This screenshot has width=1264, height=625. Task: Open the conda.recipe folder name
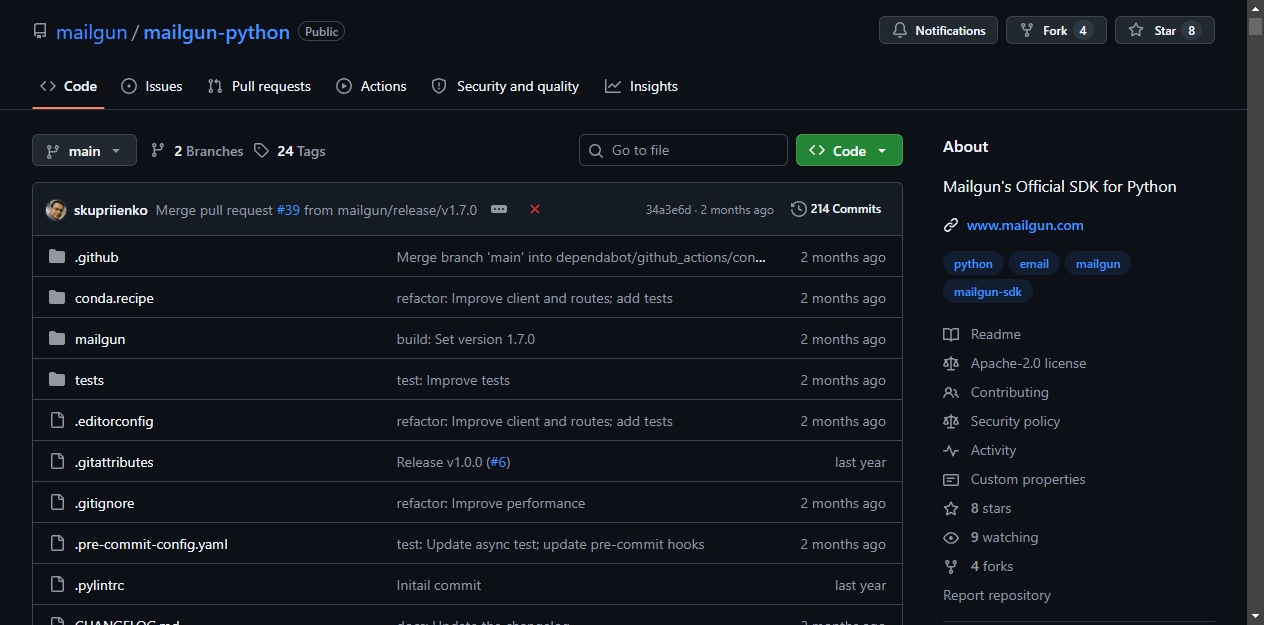(x=114, y=298)
